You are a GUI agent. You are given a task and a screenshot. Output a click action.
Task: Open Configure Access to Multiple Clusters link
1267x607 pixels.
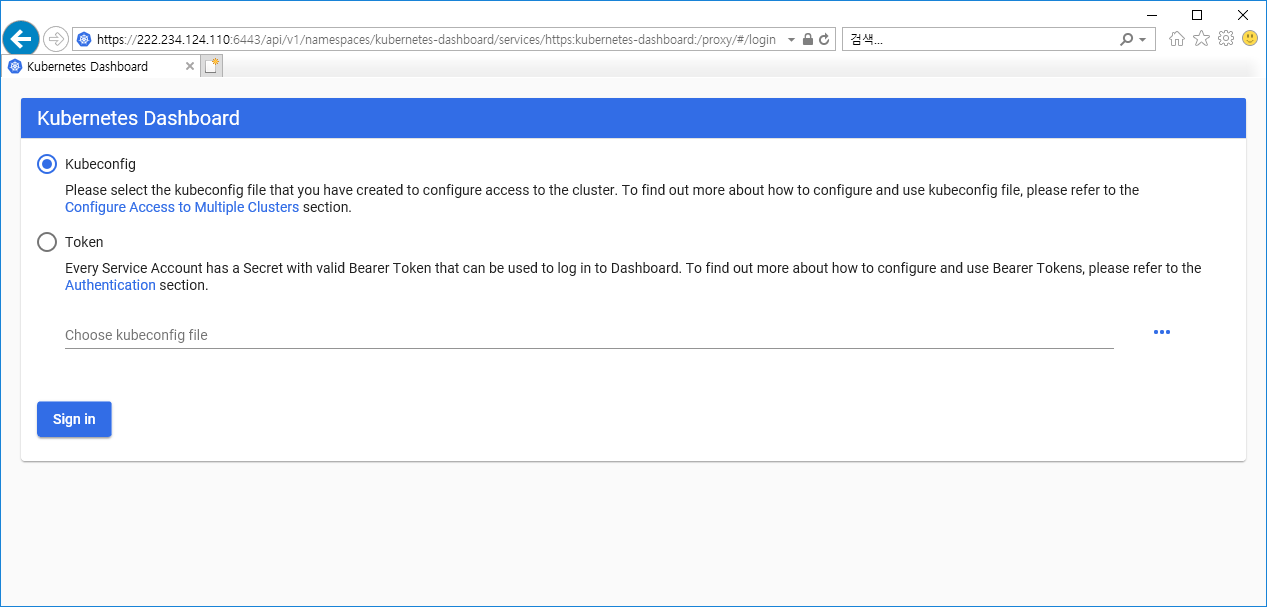pyautogui.click(x=182, y=207)
